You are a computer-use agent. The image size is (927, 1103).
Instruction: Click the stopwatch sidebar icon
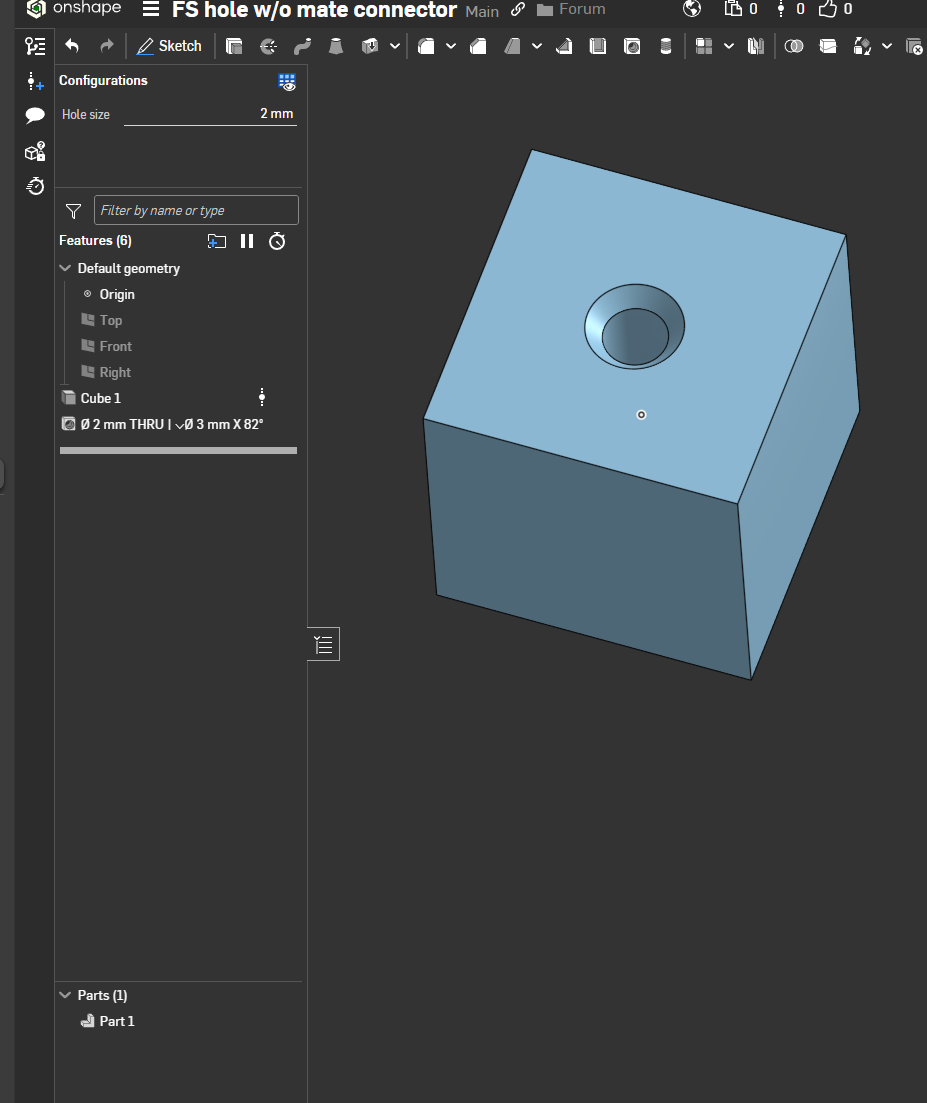tap(35, 186)
